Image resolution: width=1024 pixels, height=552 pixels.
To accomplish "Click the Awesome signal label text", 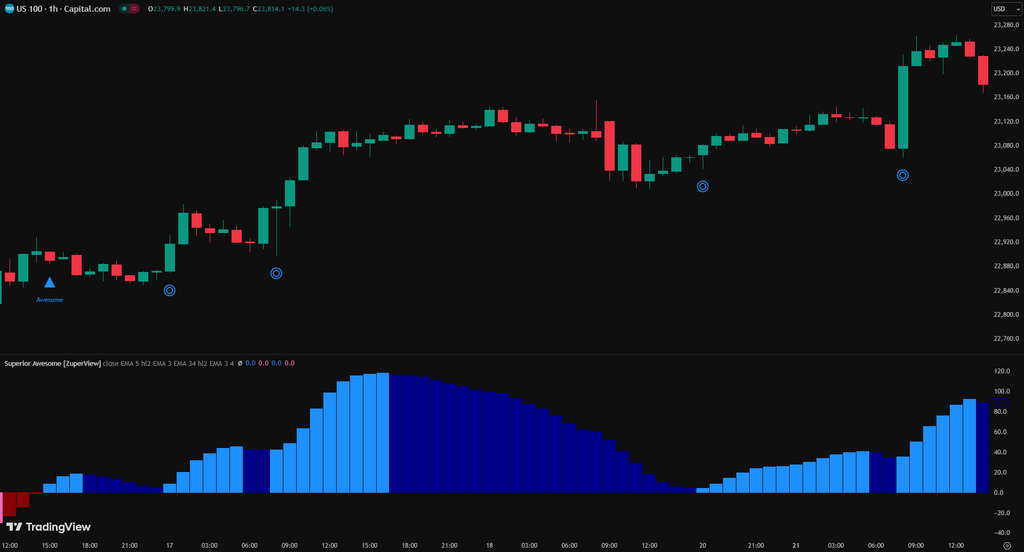I will [50, 300].
